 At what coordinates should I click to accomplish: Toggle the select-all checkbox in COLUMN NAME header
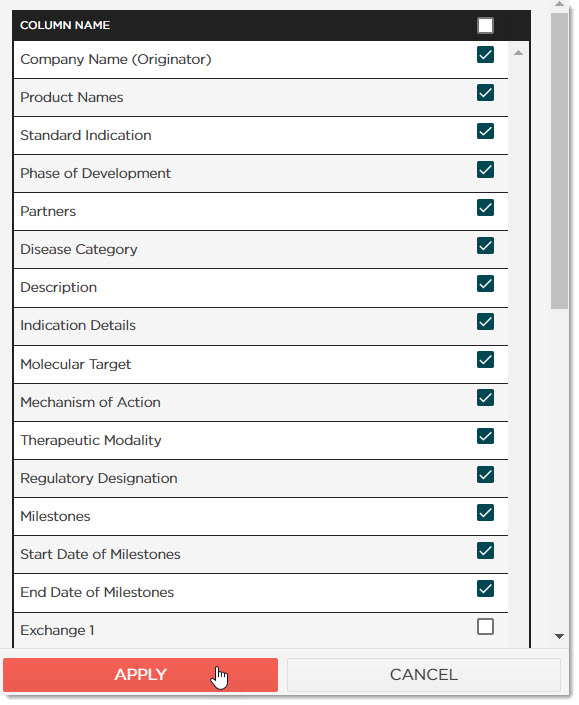coord(485,25)
